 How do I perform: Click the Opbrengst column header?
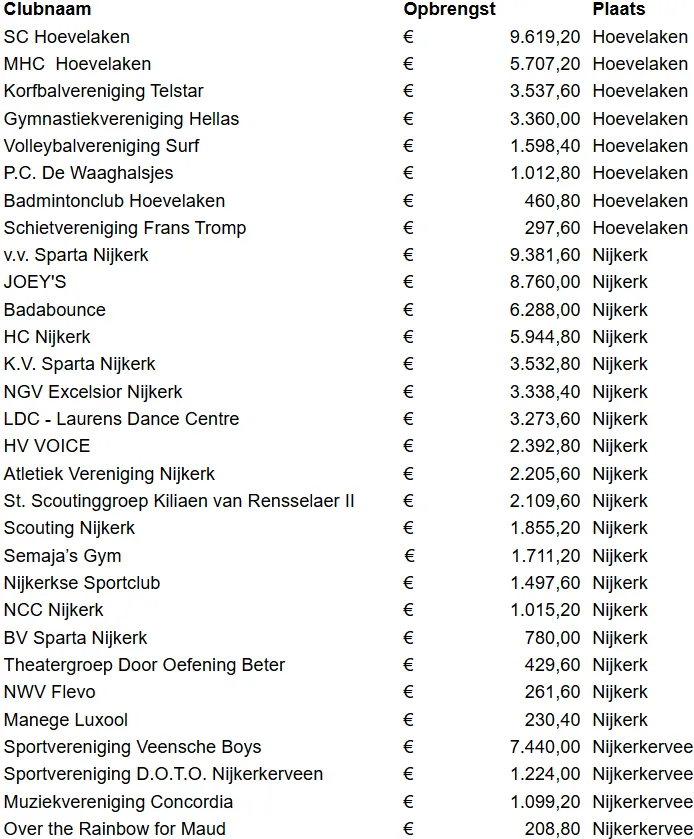(449, 10)
